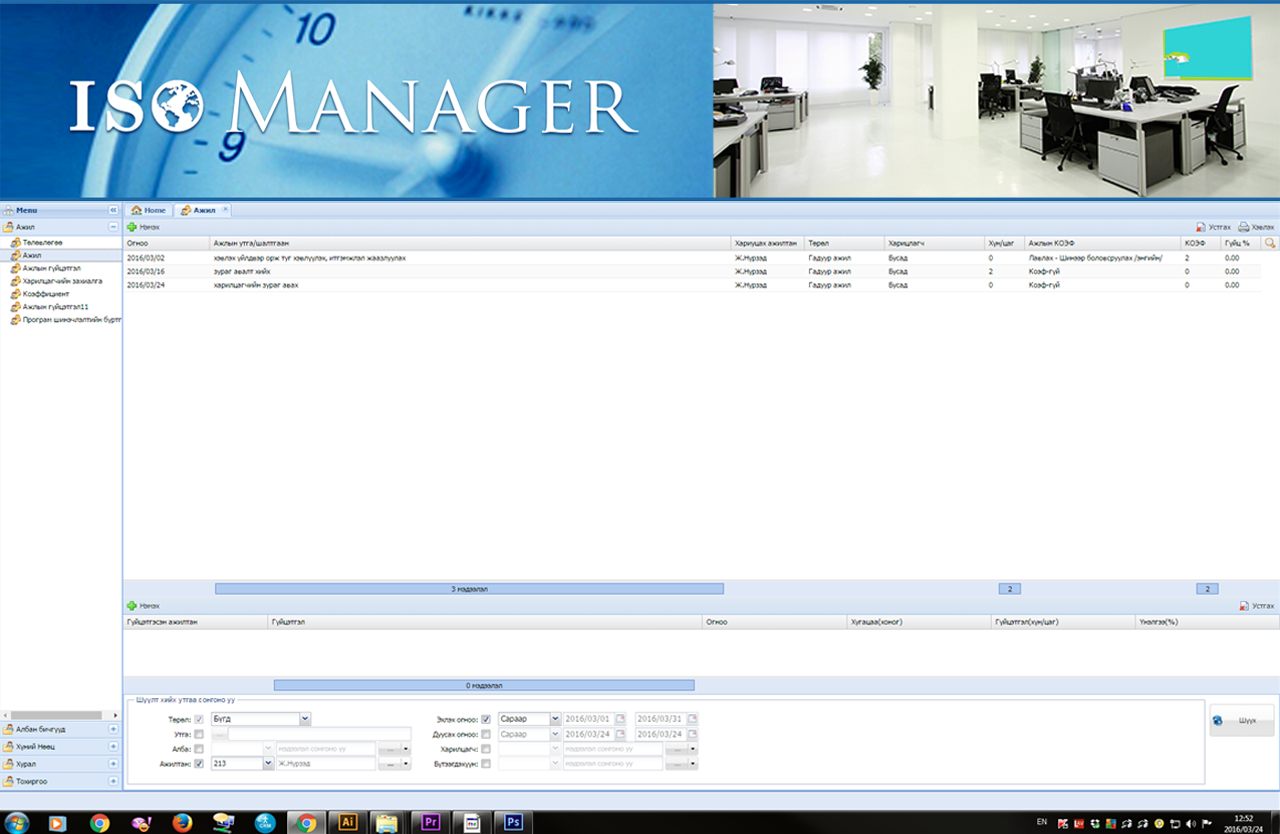This screenshot has width=1280, height=834.
Task: Expand the Хүний Нөөц section
Action: tap(113, 746)
